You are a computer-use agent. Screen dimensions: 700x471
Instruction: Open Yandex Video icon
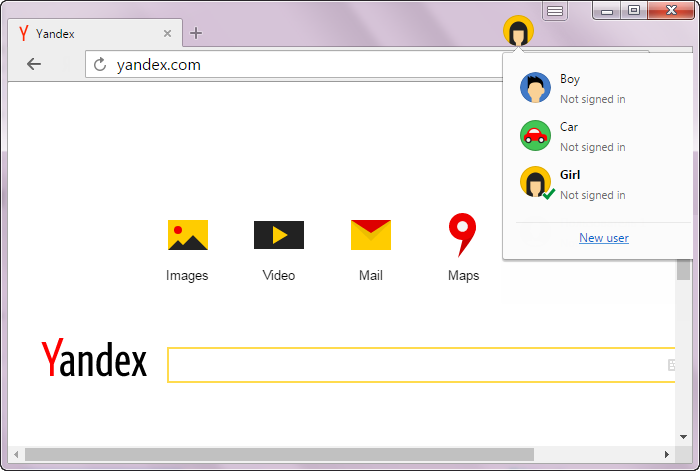point(279,234)
